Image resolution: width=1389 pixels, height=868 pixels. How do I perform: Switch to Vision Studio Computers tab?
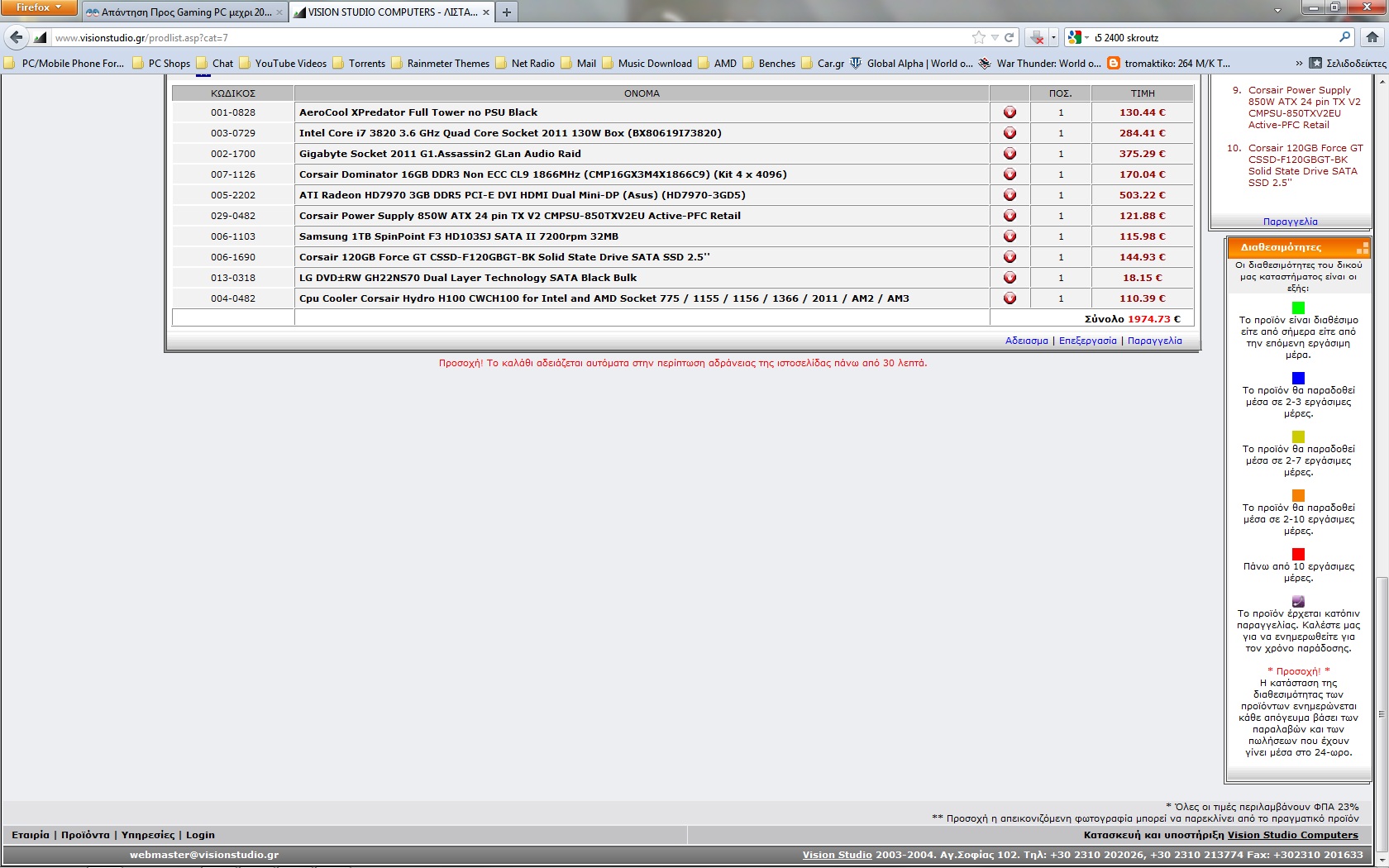point(392,12)
